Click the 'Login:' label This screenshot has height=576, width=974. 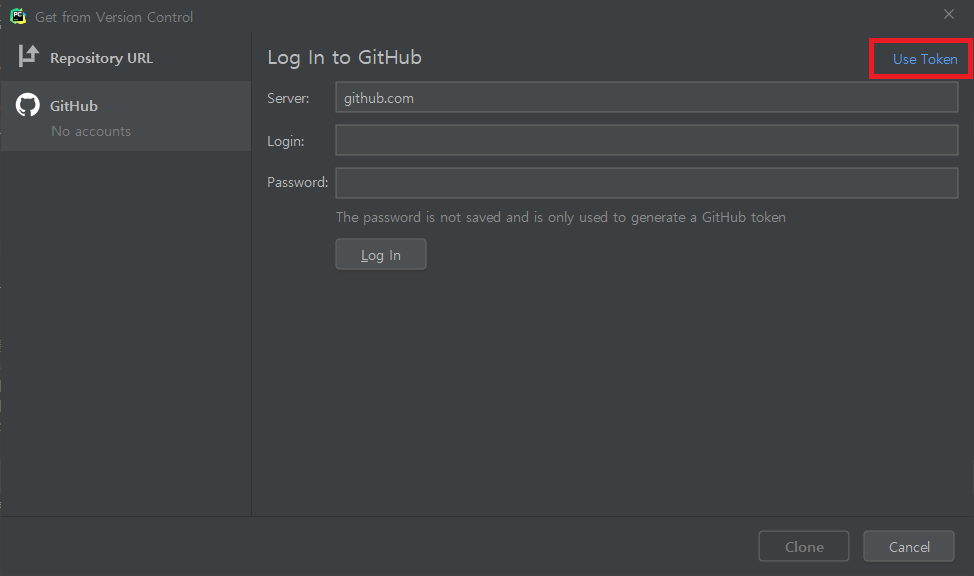(286, 141)
